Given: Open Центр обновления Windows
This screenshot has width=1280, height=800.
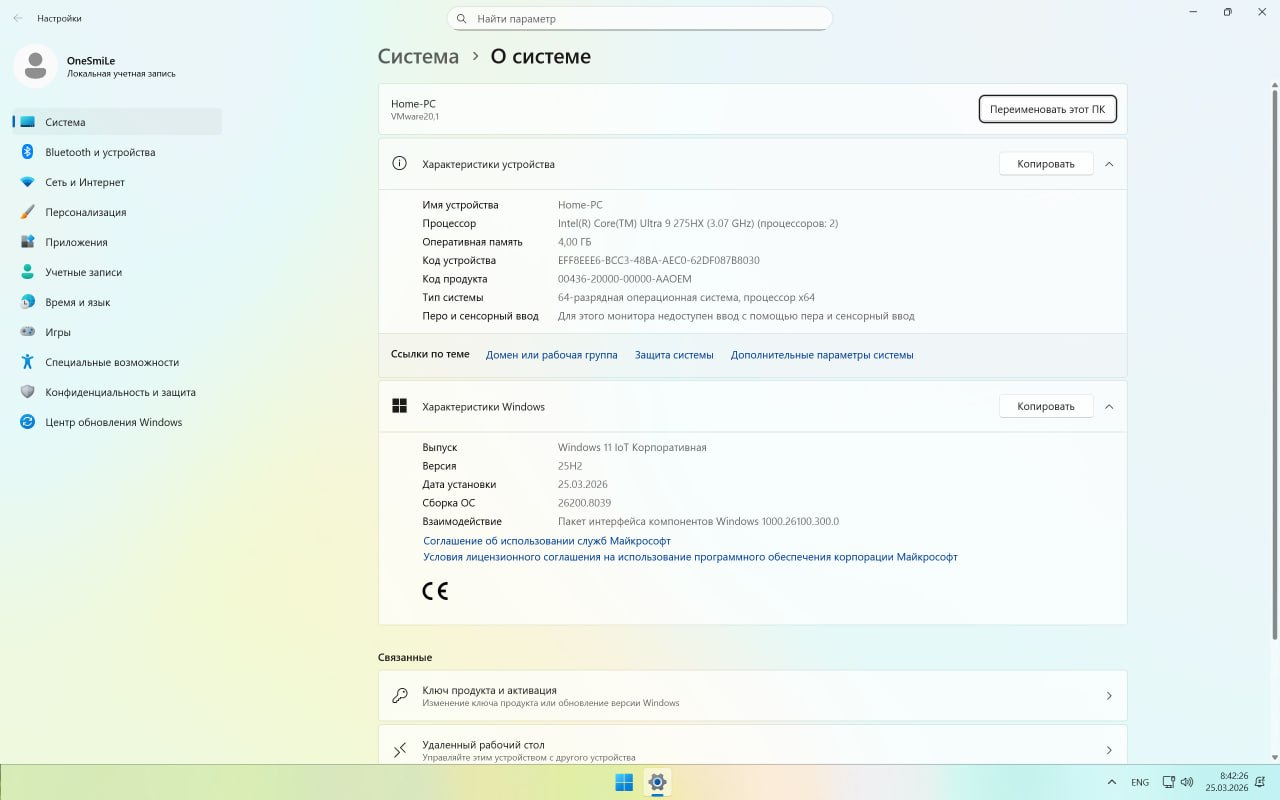Looking at the screenshot, I should pyautogui.click(x=117, y=422).
